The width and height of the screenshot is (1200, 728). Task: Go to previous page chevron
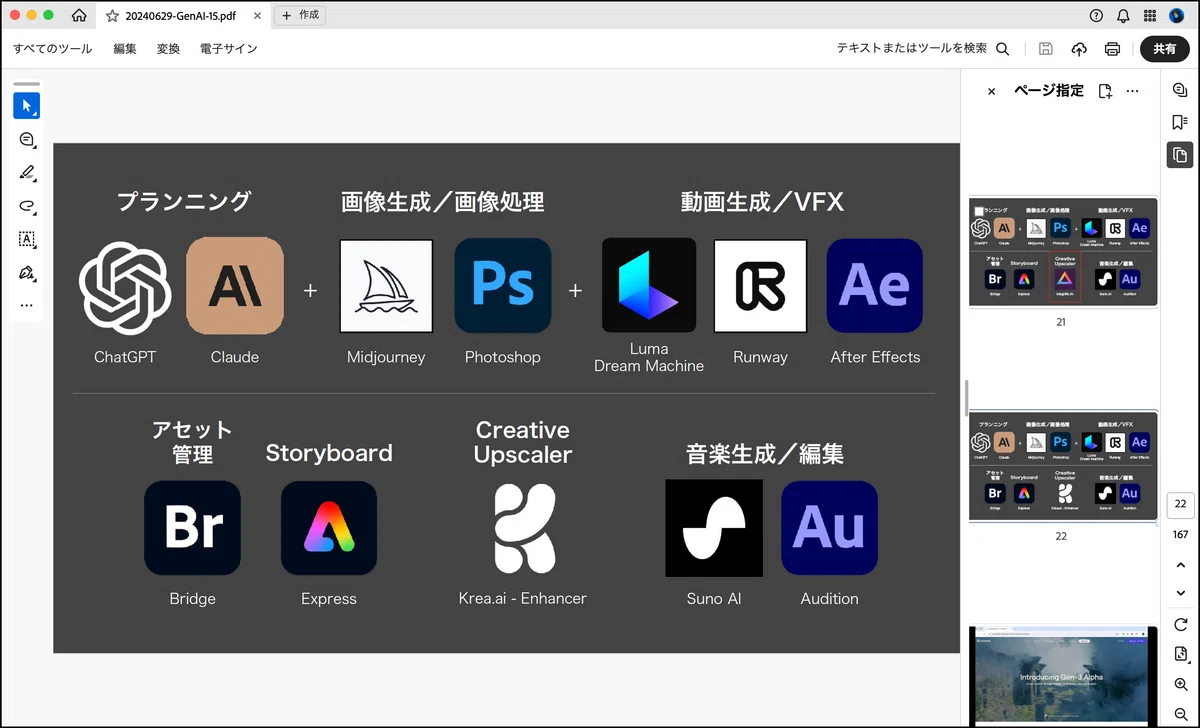pos(1180,565)
